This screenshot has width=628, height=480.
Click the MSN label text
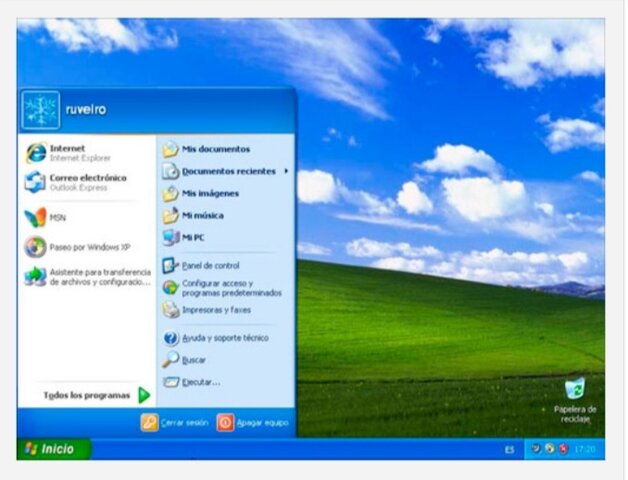58,218
